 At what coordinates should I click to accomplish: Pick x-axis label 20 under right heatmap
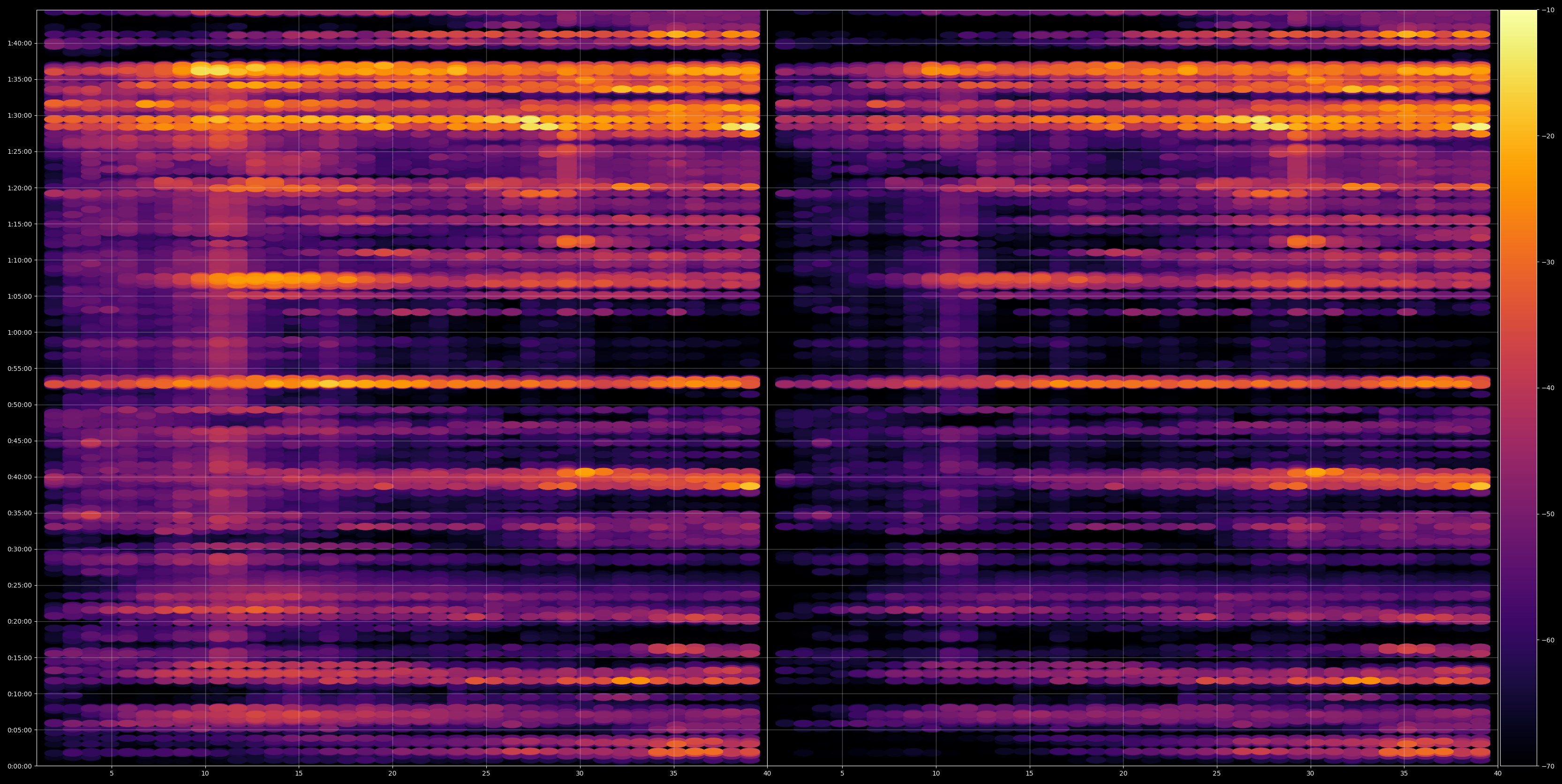coord(1123,774)
